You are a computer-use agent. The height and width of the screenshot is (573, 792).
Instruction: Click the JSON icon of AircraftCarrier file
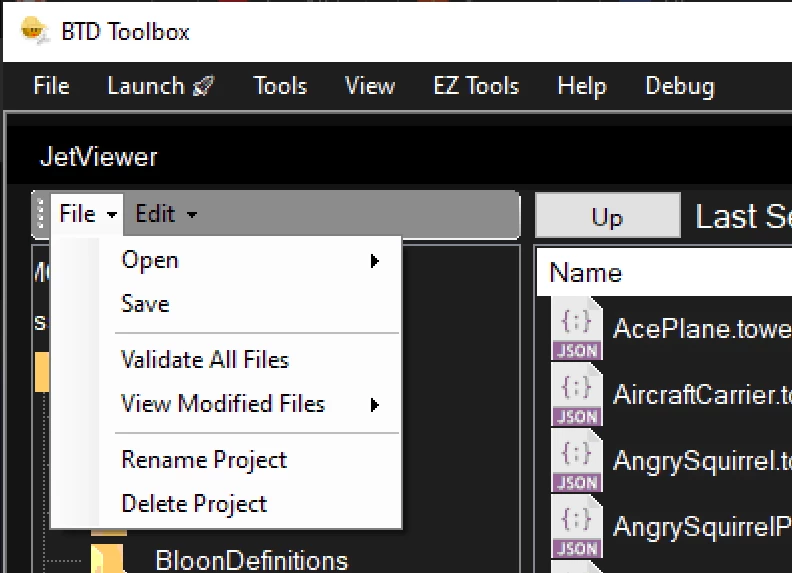(x=577, y=395)
